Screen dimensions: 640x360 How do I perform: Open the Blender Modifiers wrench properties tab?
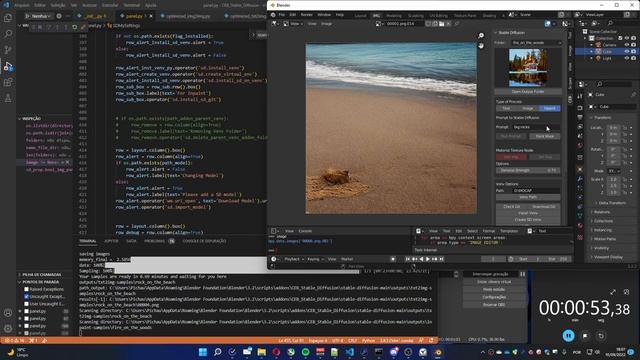coord(580,179)
